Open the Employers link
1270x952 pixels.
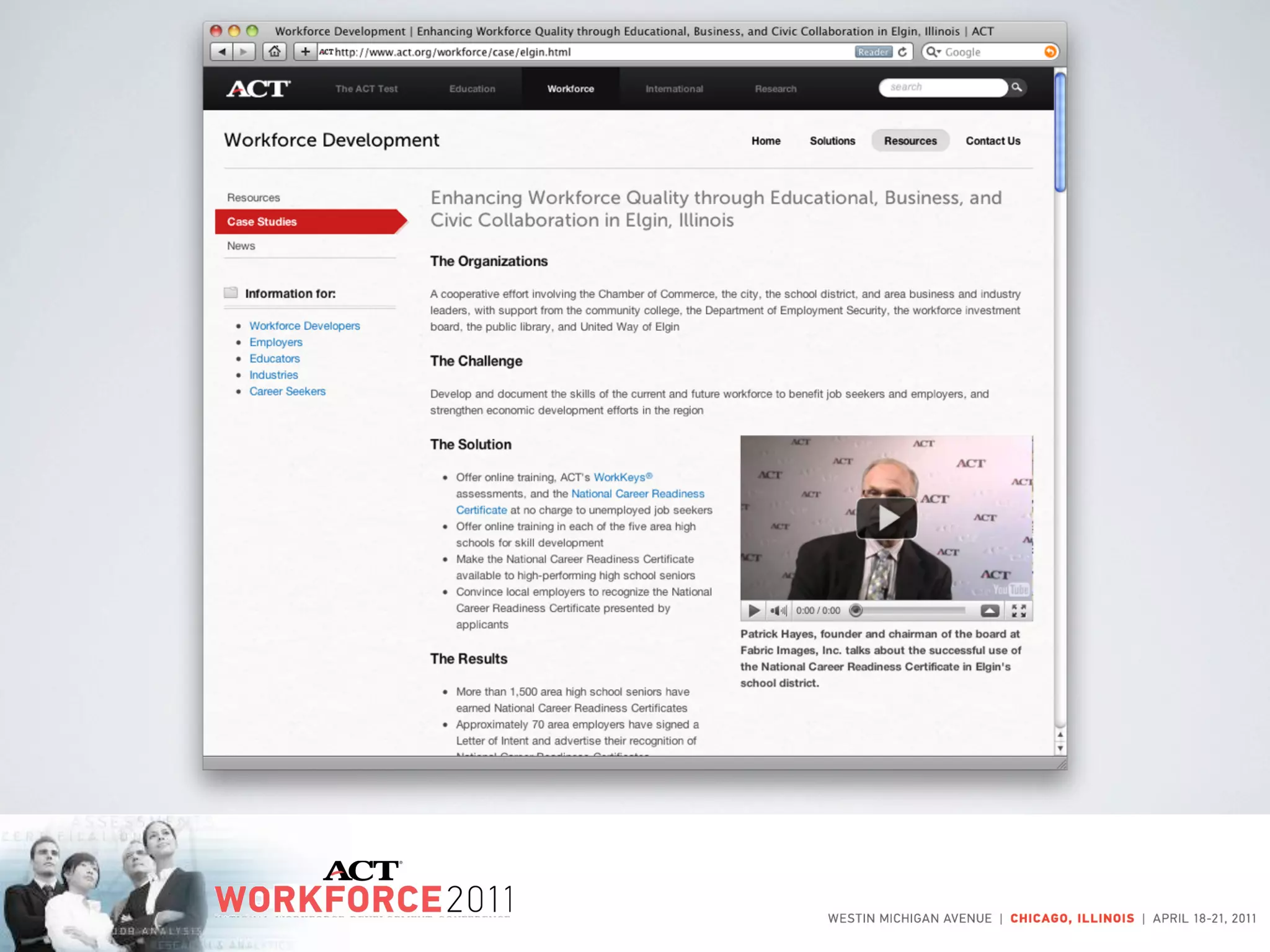tap(276, 342)
